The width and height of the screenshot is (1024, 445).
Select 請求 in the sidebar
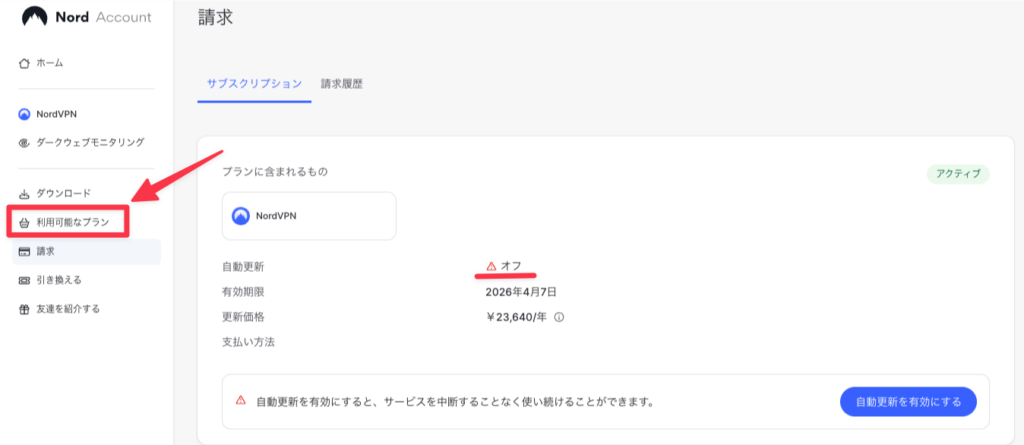[x=86, y=252]
